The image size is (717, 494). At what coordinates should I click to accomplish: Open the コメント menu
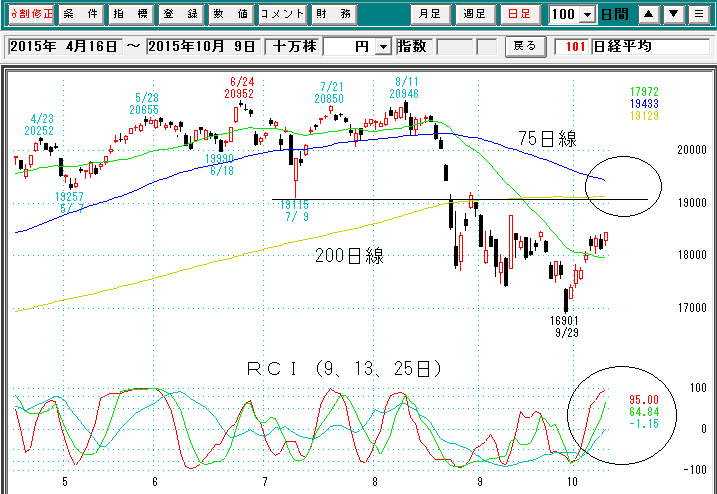click(x=281, y=15)
